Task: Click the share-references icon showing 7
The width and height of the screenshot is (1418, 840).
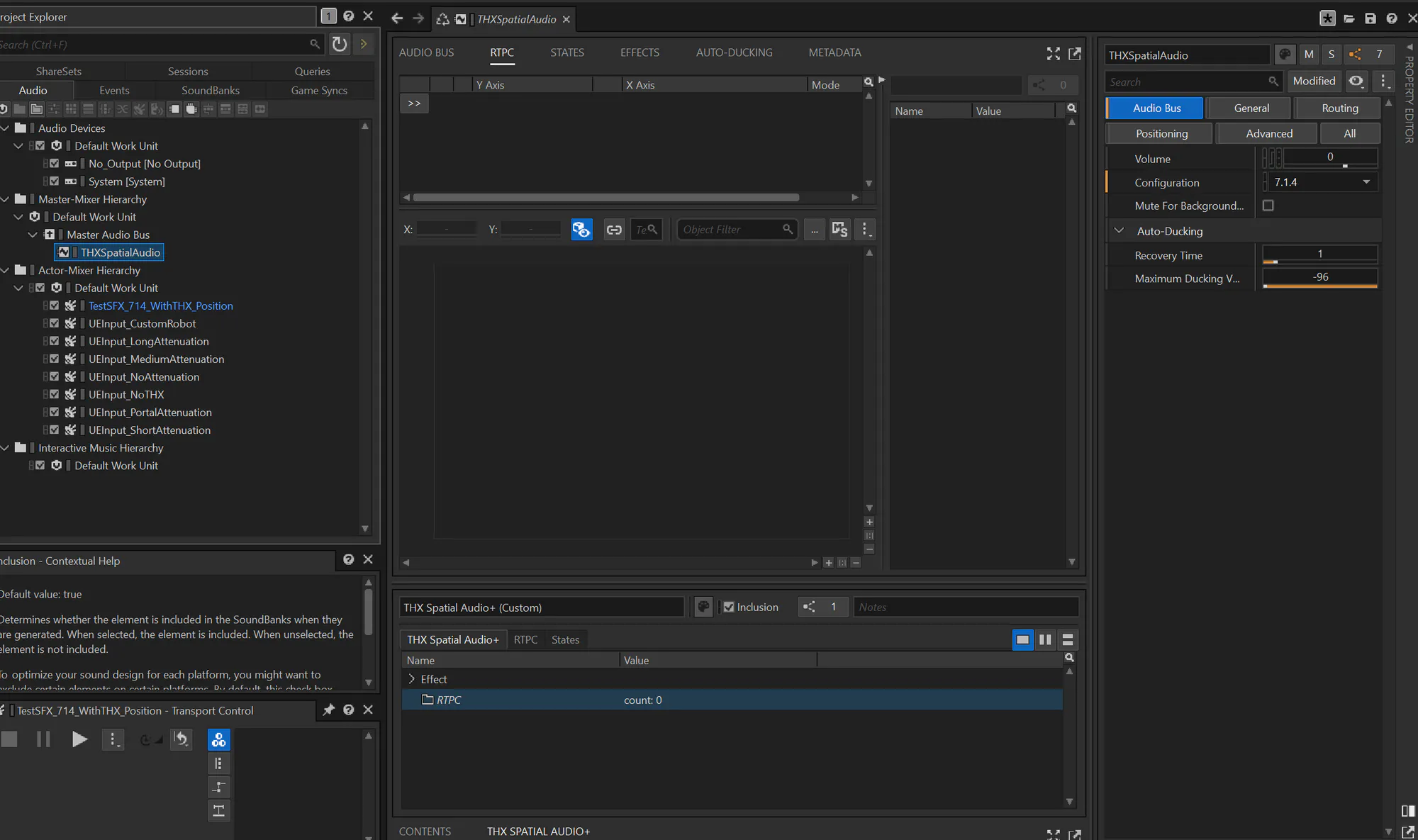Action: [x=1369, y=55]
